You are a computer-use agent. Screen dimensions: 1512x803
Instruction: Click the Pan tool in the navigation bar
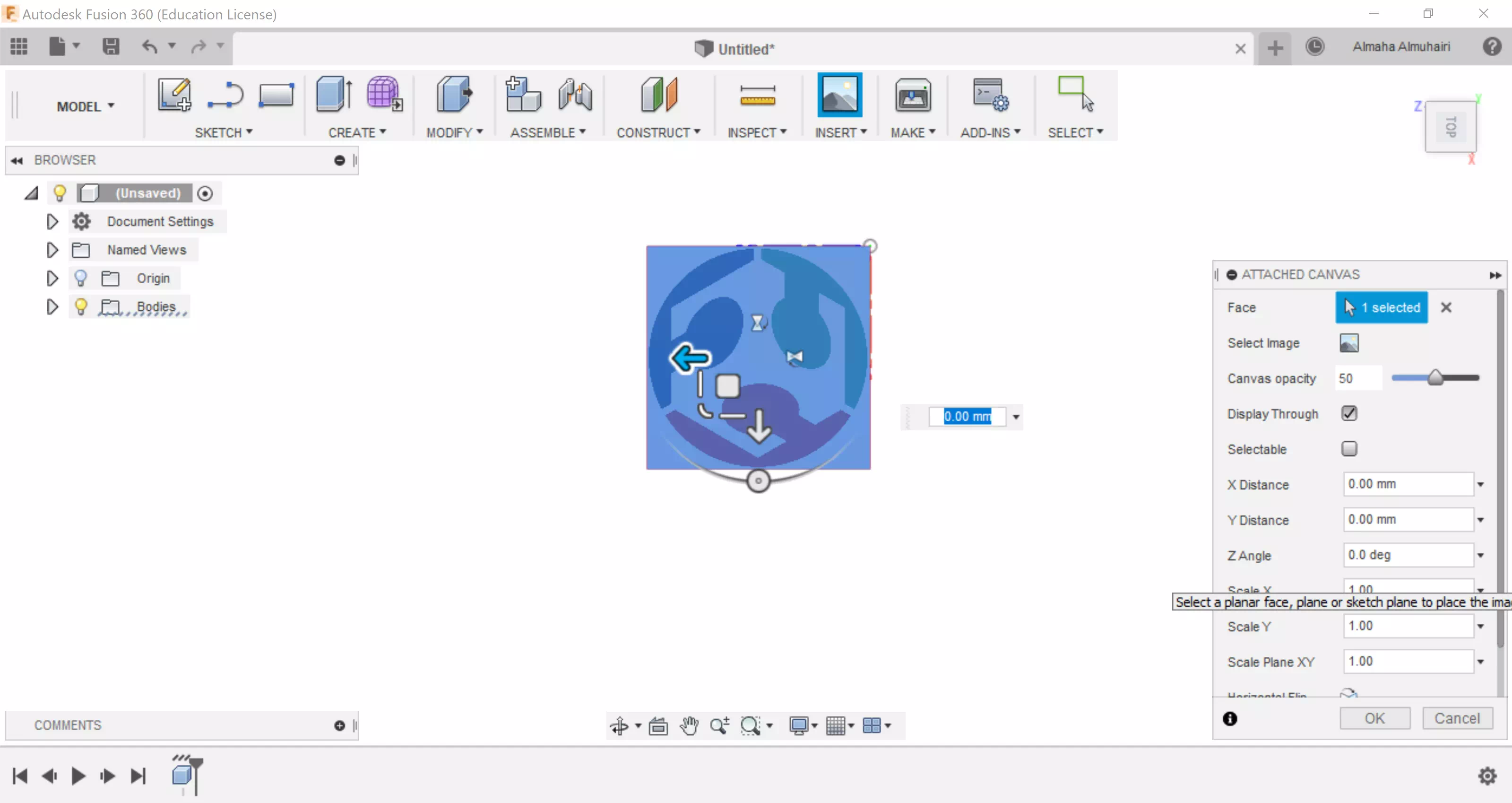pyautogui.click(x=689, y=726)
